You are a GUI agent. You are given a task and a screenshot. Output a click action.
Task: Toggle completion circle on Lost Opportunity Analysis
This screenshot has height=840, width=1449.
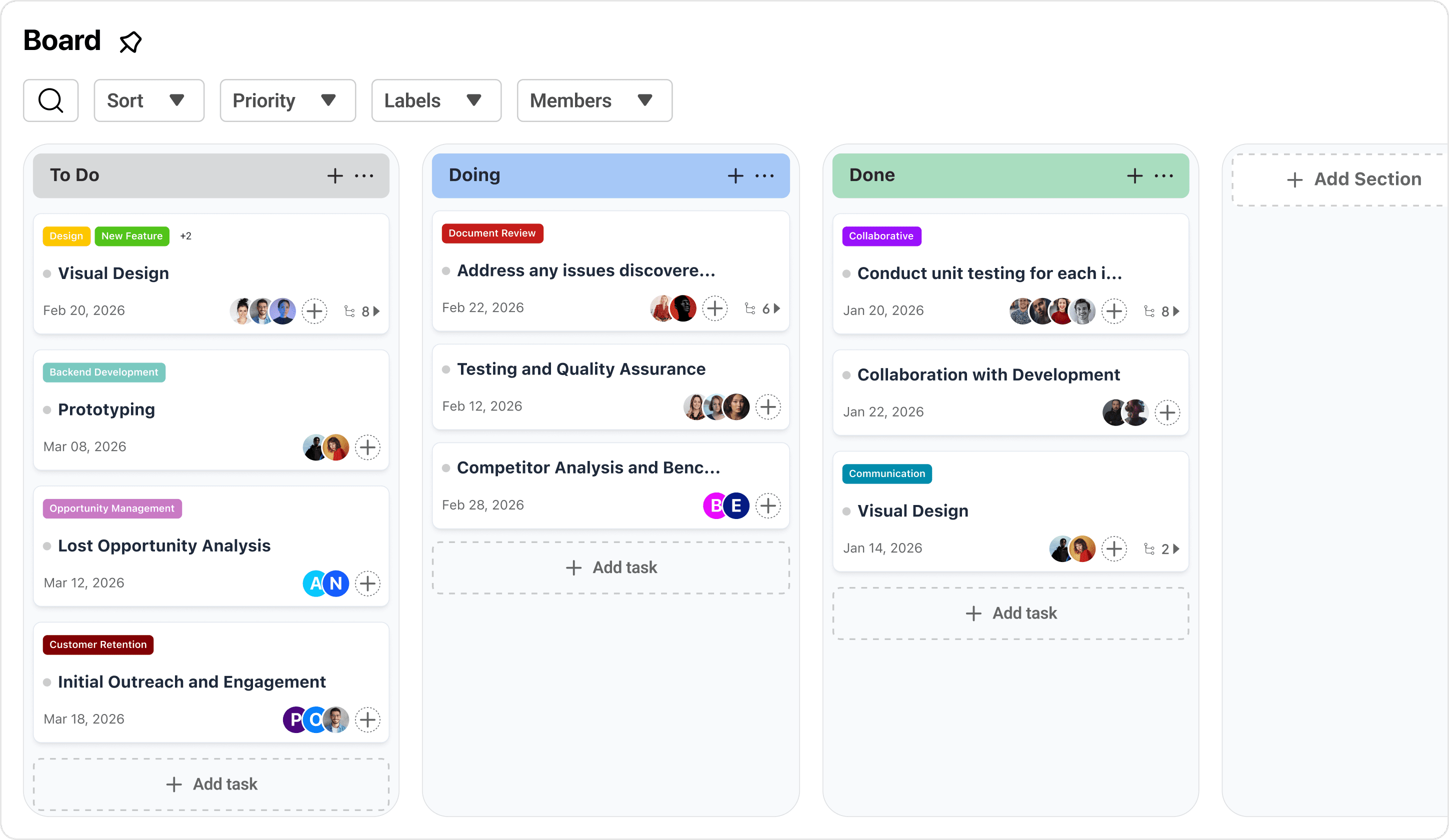click(x=47, y=546)
